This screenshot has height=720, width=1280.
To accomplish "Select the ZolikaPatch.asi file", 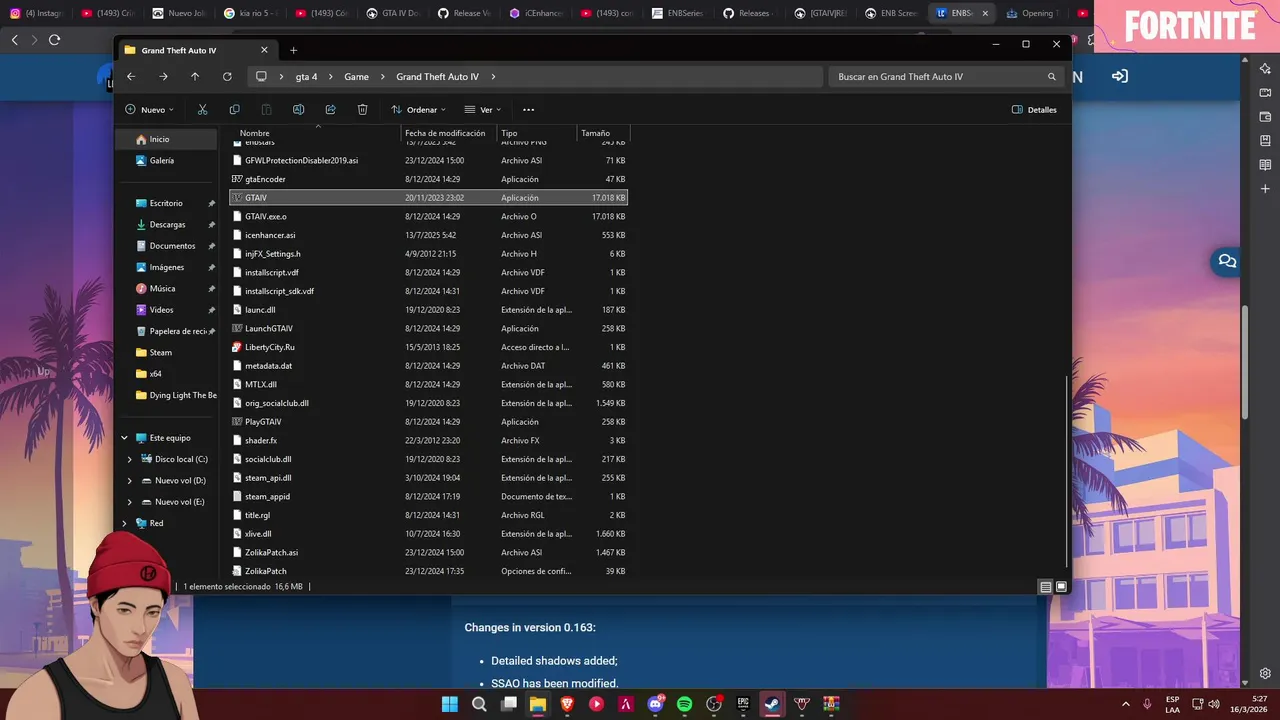I will click(x=271, y=552).
